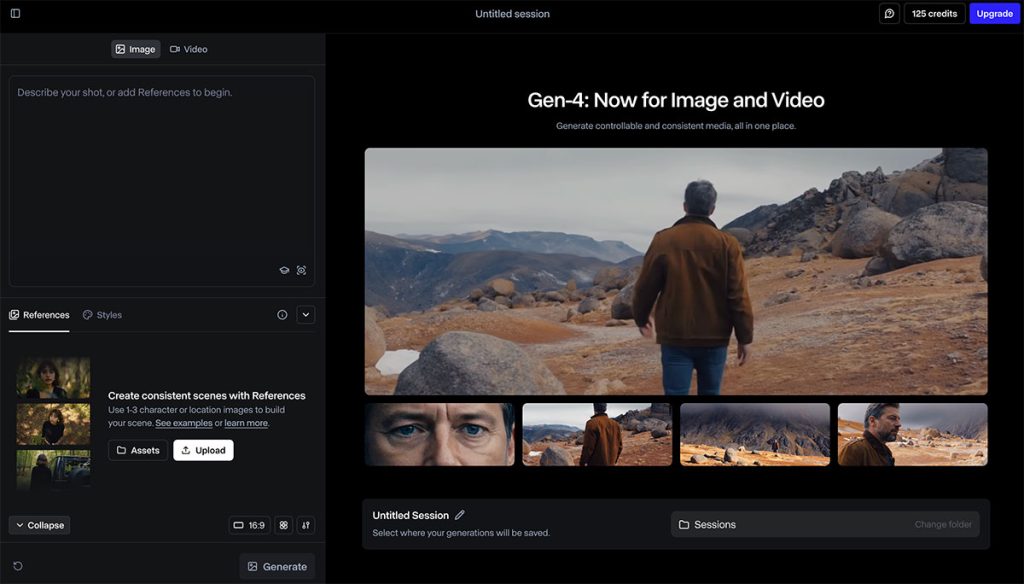1024x584 pixels.
Task: Click the Untitled Session name label
Action: point(411,515)
